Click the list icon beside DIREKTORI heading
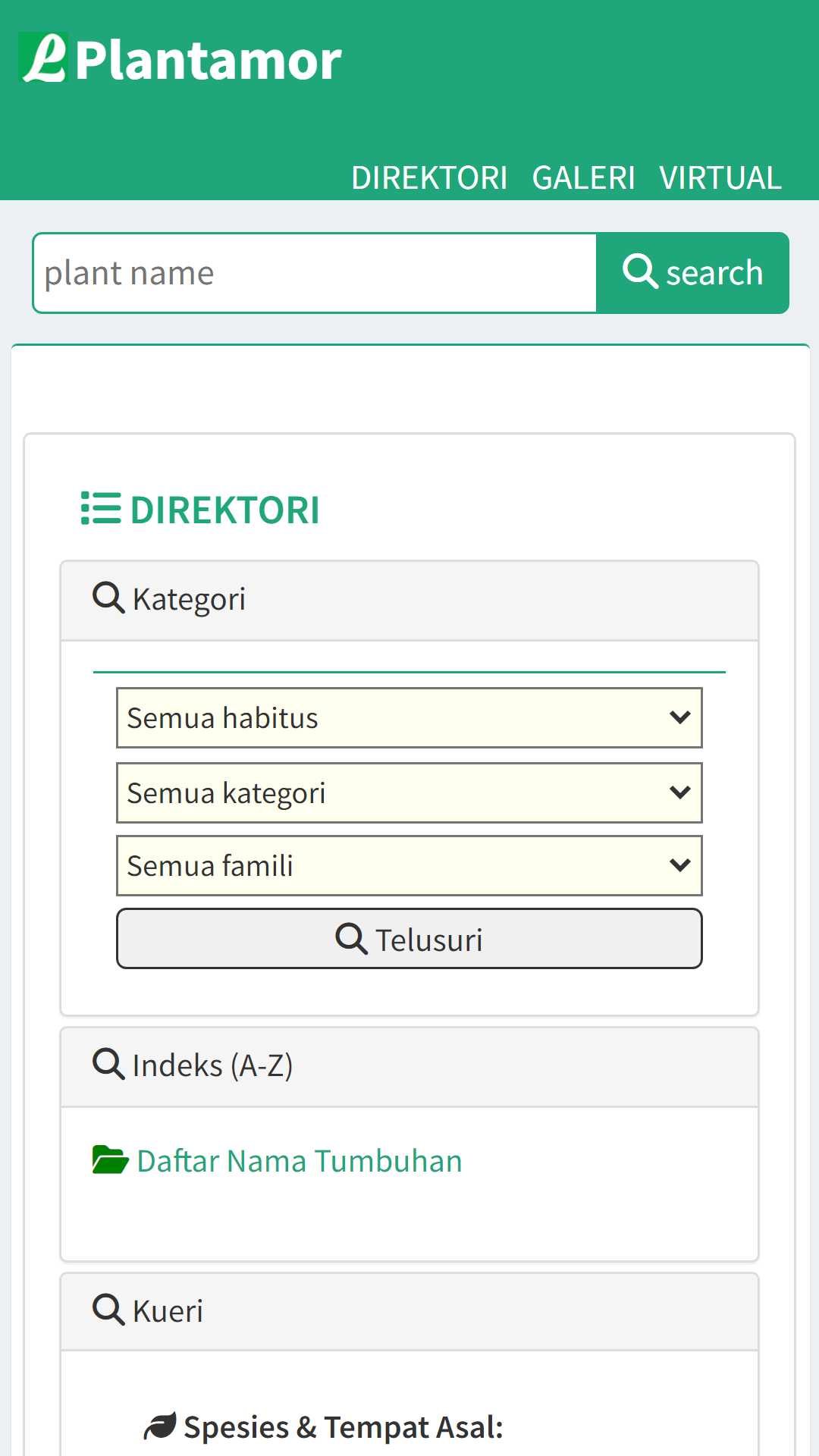The image size is (819, 1456). click(x=101, y=509)
